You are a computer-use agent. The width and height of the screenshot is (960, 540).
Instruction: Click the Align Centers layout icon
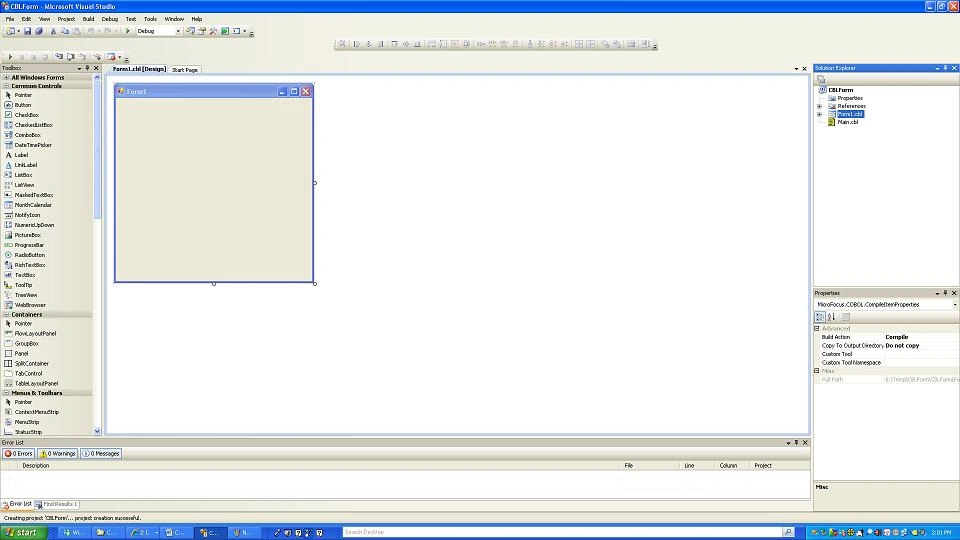click(369, 44)
